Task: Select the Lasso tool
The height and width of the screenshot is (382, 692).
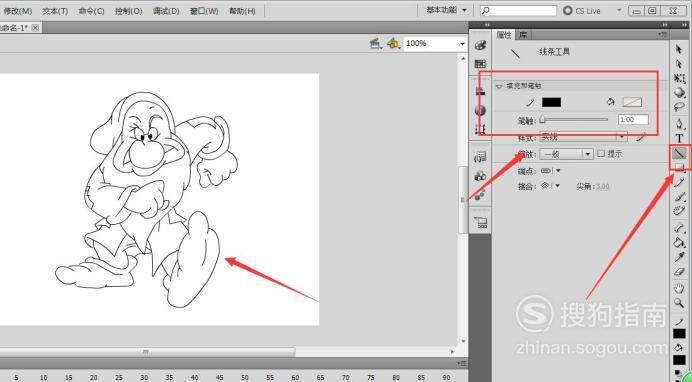Action: pos(679,107)
